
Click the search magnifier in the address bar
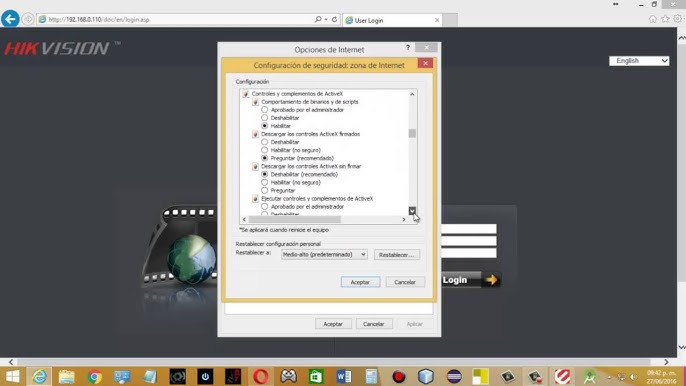tap(318, 19)
